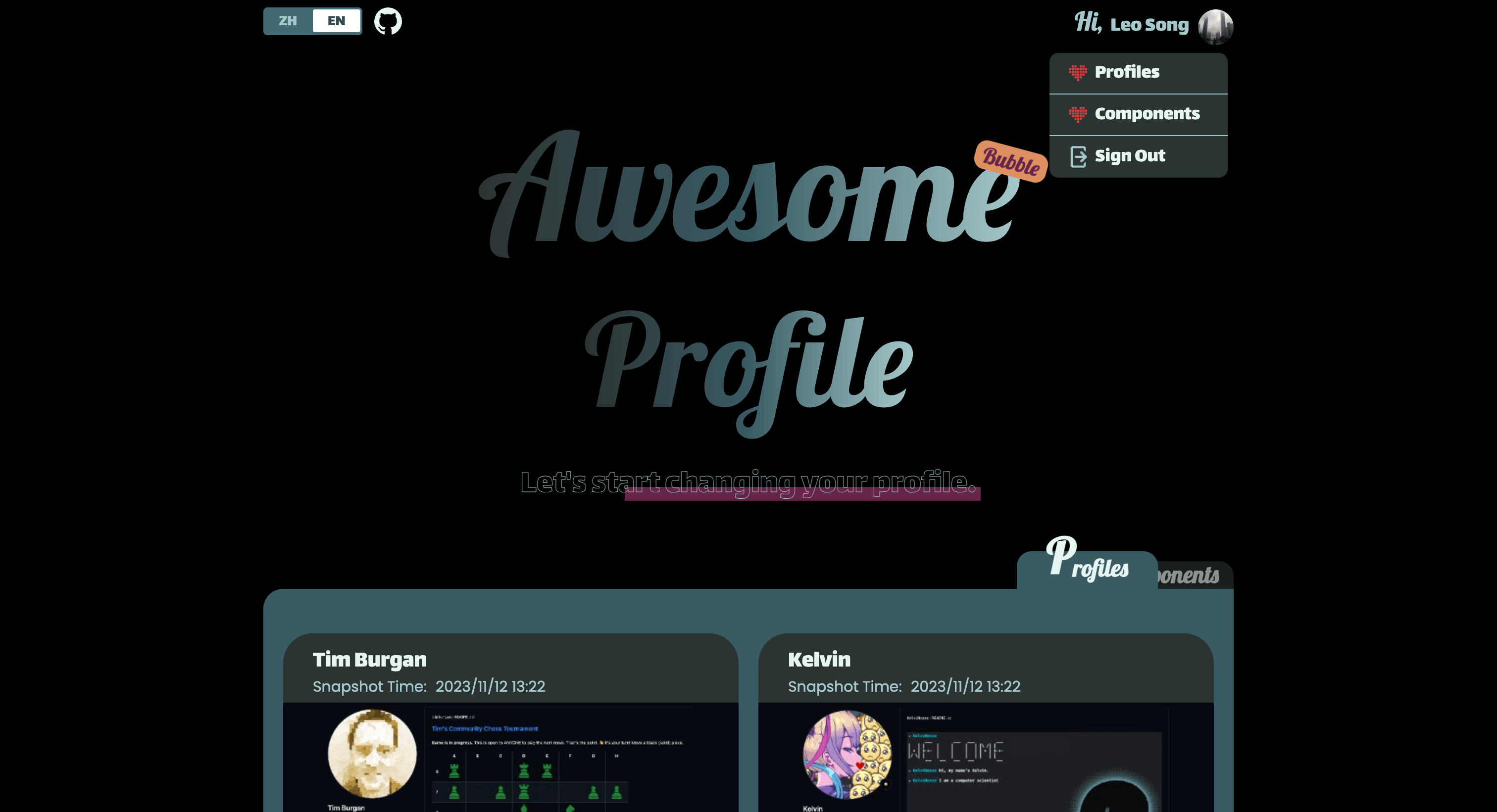The width and height of the screenshot is (1497, 812).
Task: Switch language to EN
Action: (337, 21)
